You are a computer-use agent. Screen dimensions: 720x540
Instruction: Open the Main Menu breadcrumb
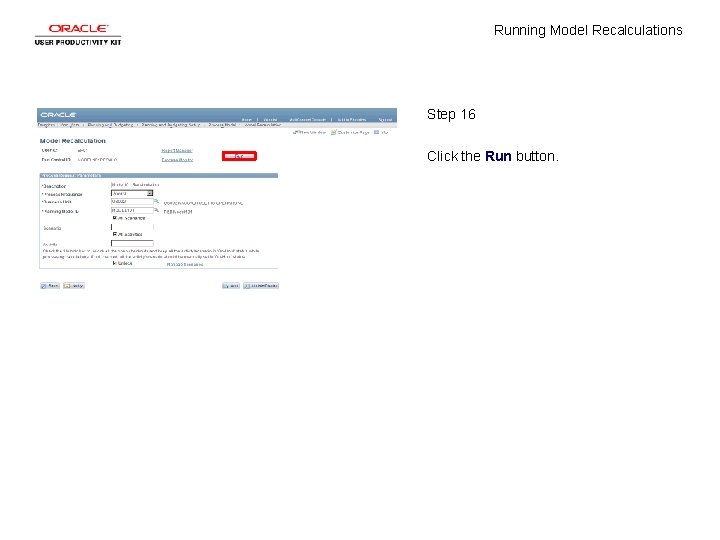tap(70, 125)
